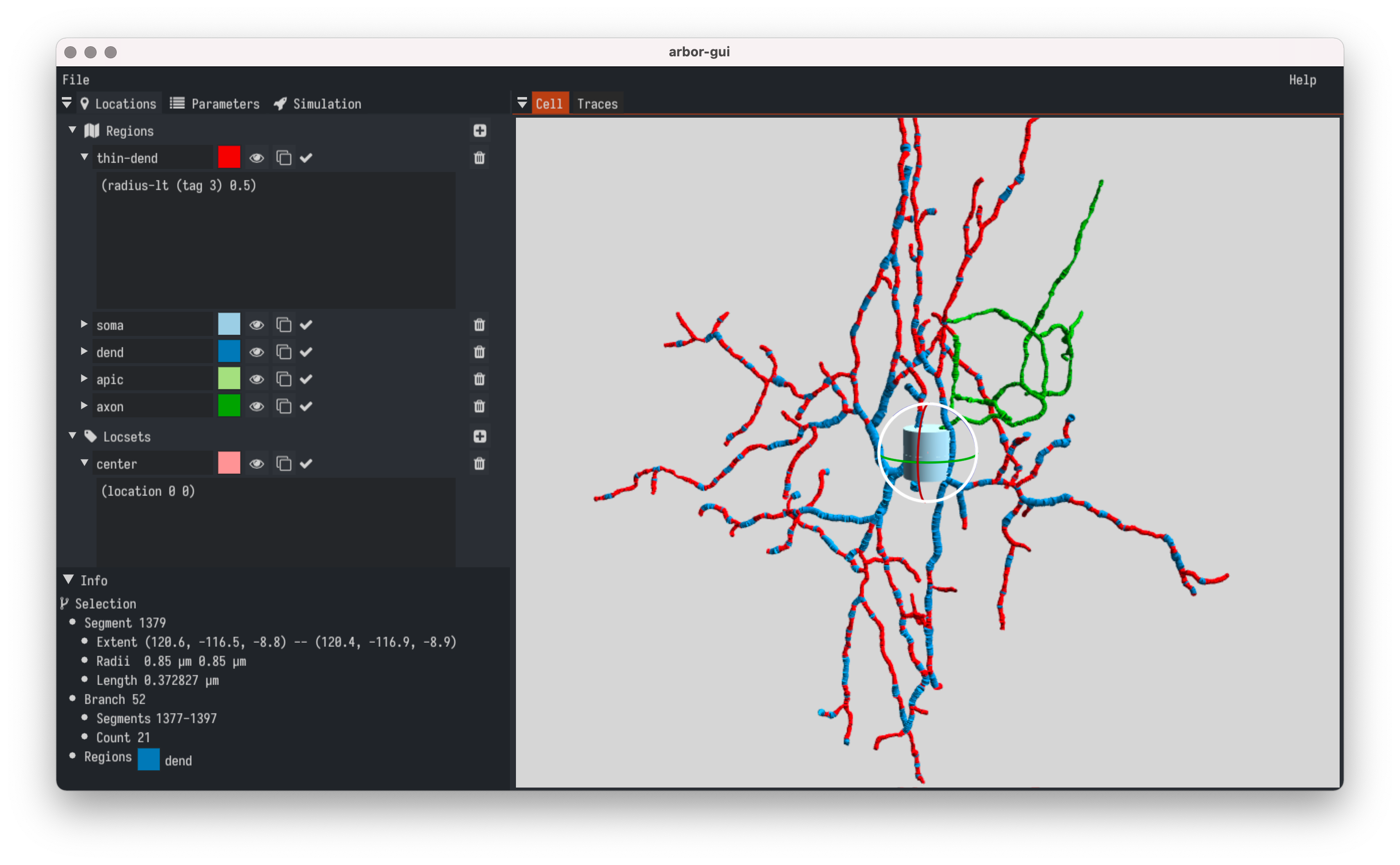Click the add locset icon in Locsets panel

[481, 436]
